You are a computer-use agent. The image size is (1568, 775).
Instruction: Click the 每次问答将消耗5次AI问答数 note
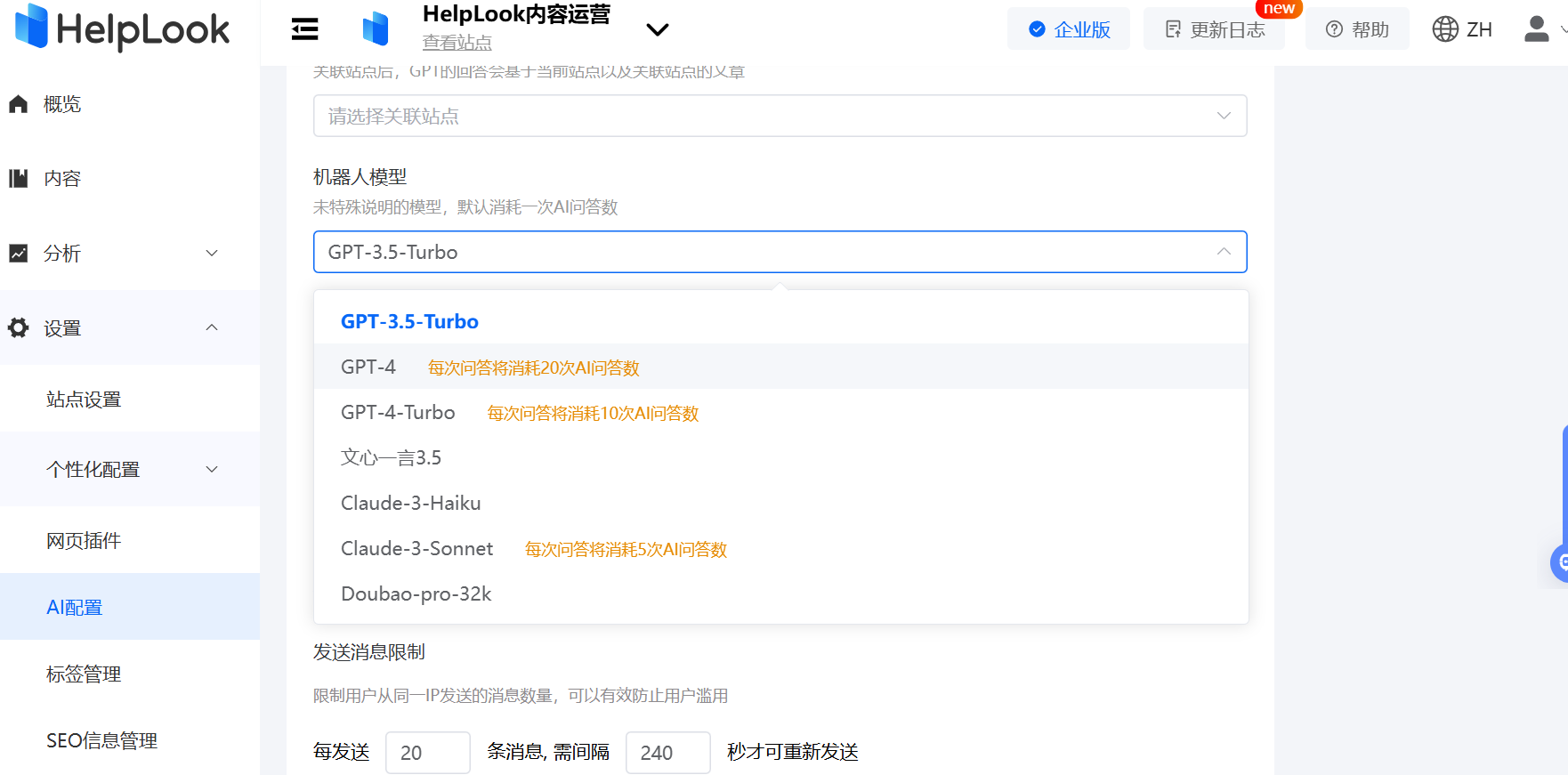[x=626, y=550]
